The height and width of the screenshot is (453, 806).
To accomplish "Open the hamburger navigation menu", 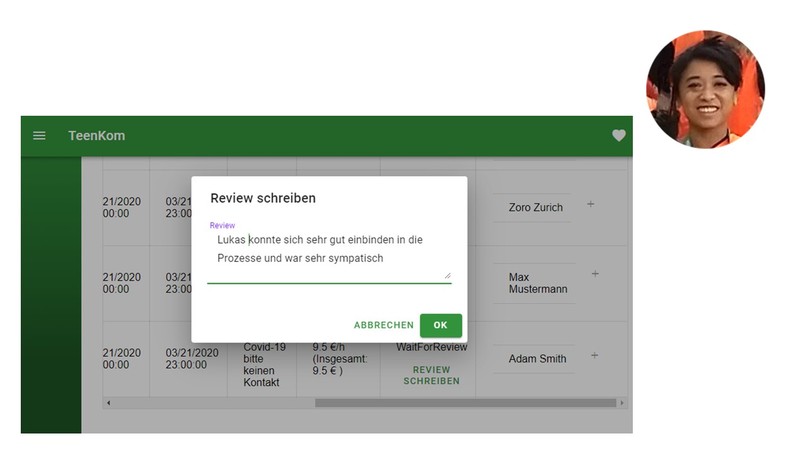I will (x=39, y=136).
